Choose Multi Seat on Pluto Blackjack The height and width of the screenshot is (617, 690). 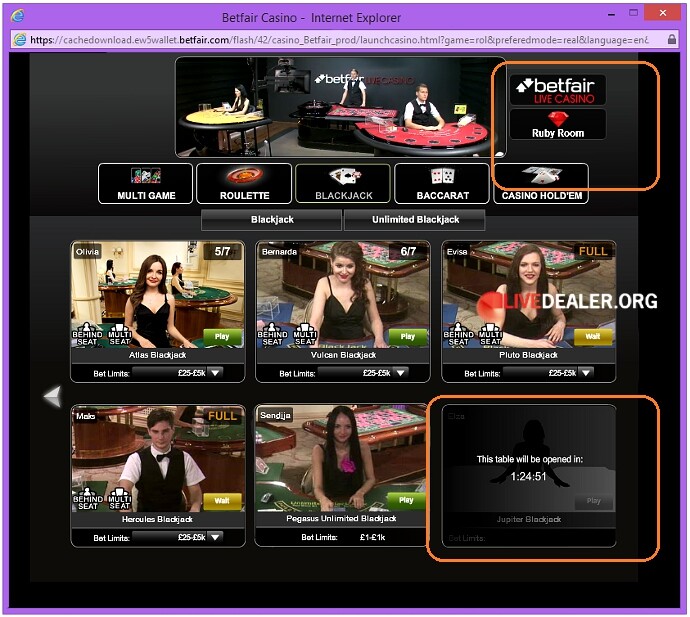(491, 334)
